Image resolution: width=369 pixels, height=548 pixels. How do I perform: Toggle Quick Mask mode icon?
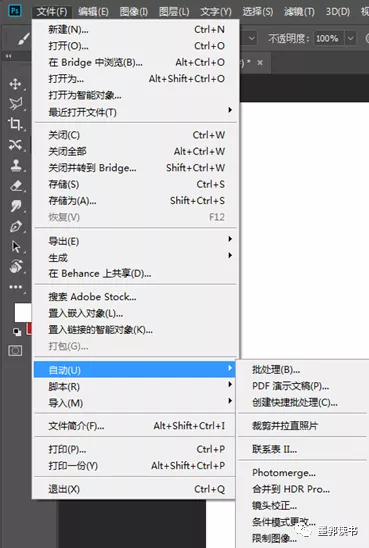click(x=15, y=351)
